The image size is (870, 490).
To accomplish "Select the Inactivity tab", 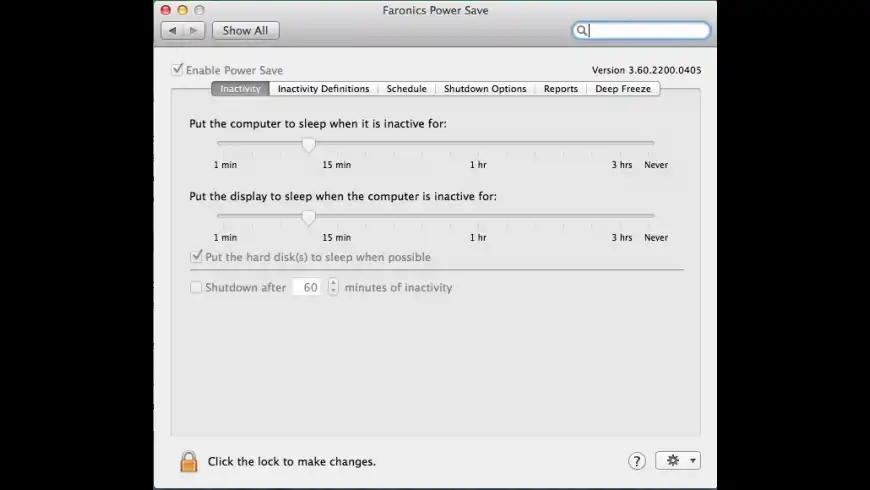I will [240, 89].
